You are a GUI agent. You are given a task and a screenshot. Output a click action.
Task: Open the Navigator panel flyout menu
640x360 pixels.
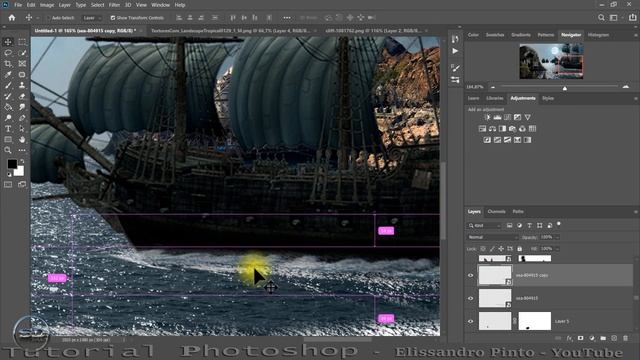[x=636, y=35]
